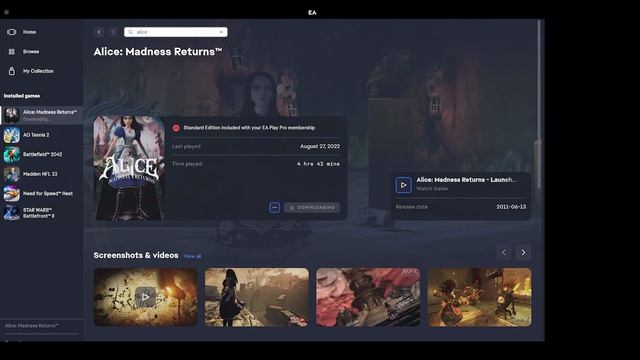Click the download progress bar in sidebar bottom

[x=41, y=334]
